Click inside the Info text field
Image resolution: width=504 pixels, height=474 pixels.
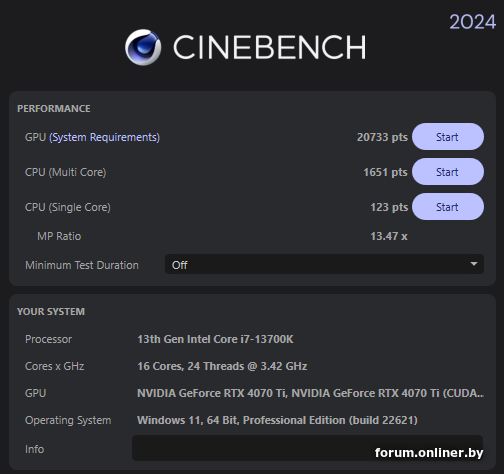(x=307, y=448)
